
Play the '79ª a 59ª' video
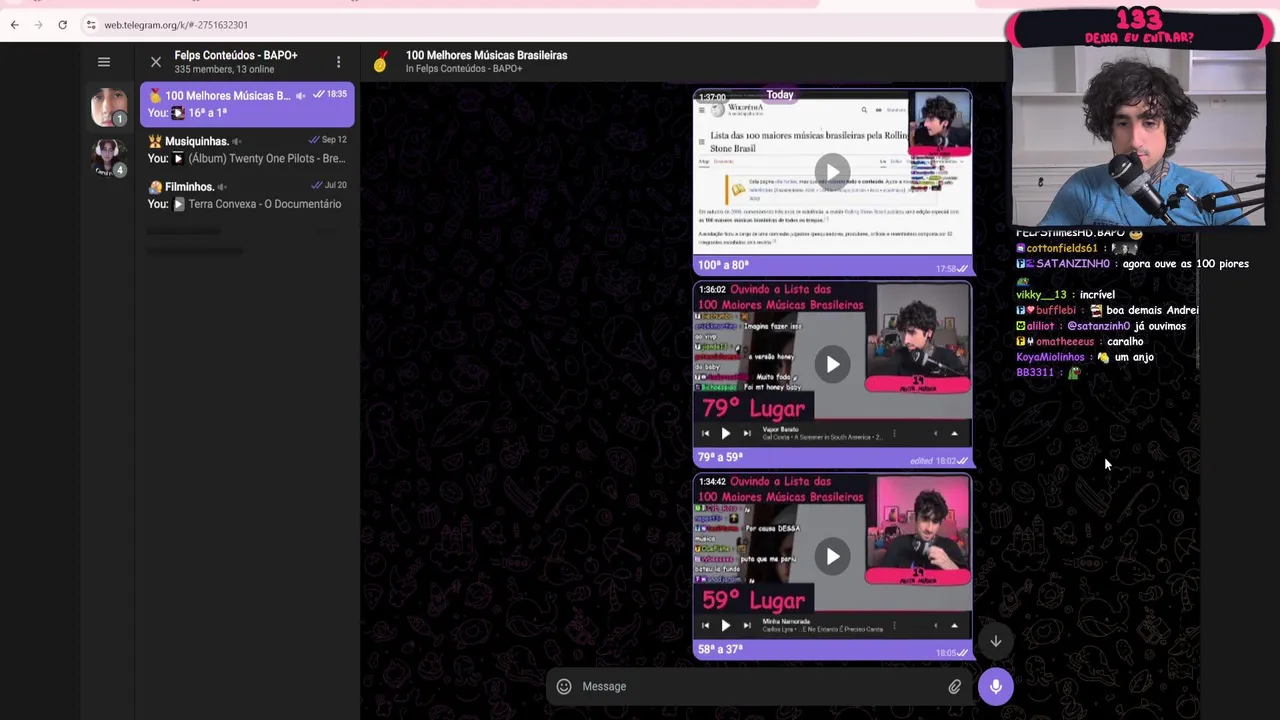coord(832,364)
